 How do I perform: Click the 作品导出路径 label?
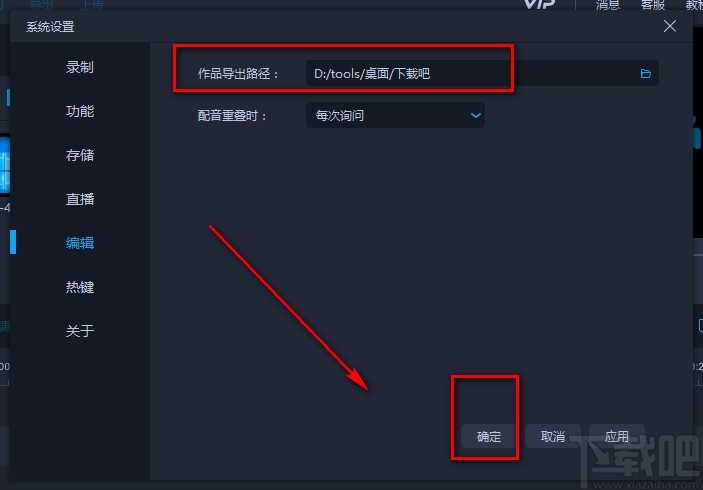[238, 74]
